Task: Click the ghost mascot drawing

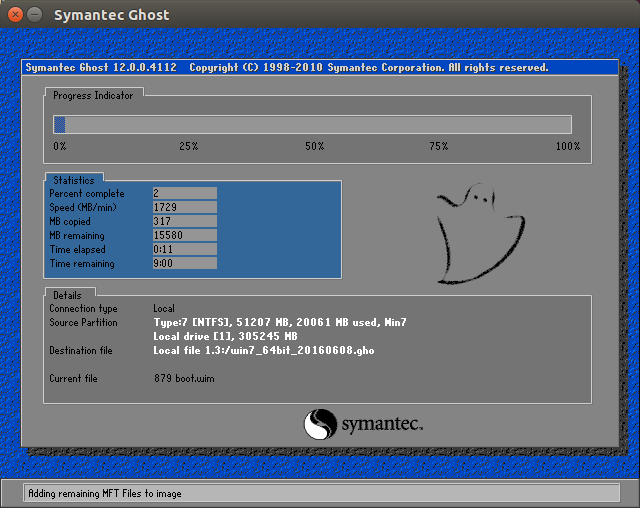Action: pyautogui.click(x=480, y=234)
